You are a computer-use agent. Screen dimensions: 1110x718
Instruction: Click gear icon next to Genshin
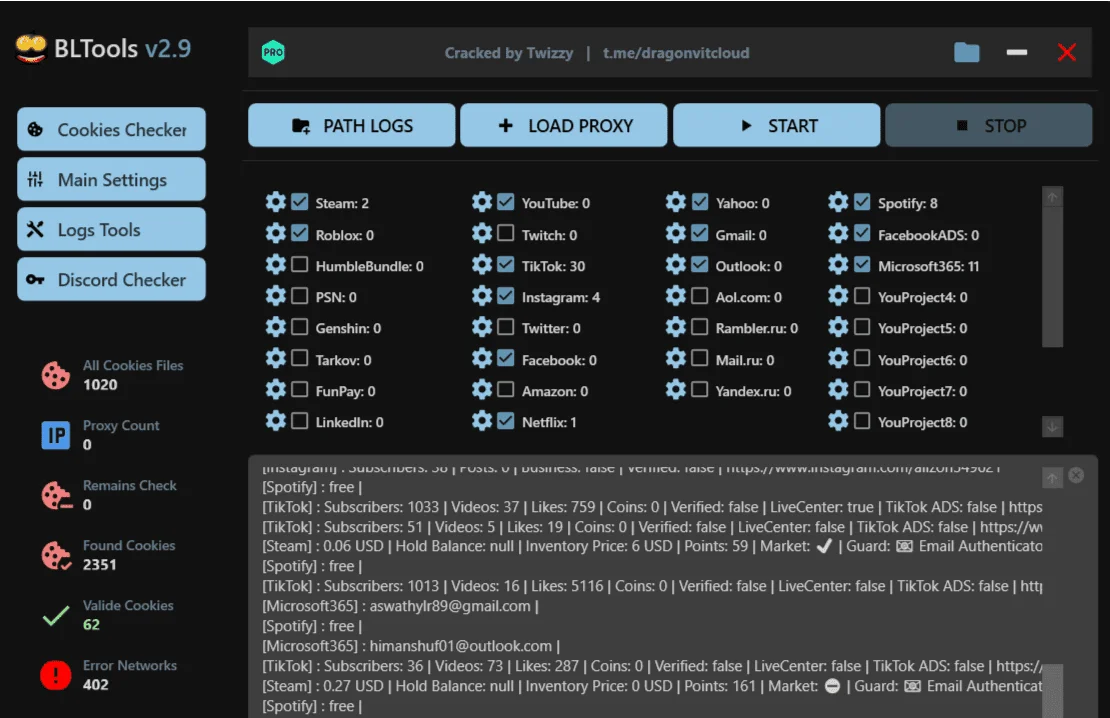(x=275, y=327)
